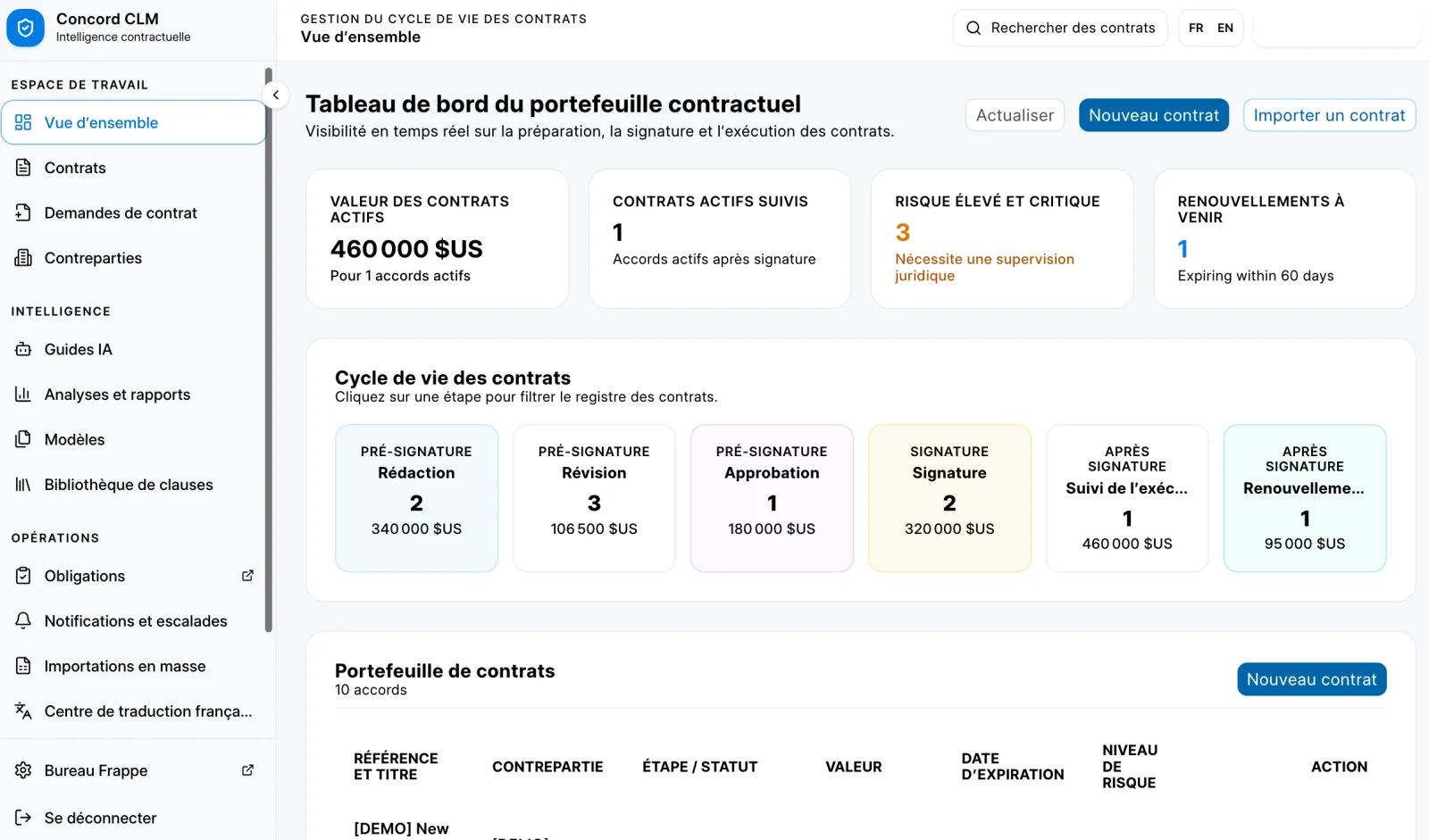
Task: Click the Demandes de contrat icon
Action: (23, 212)
